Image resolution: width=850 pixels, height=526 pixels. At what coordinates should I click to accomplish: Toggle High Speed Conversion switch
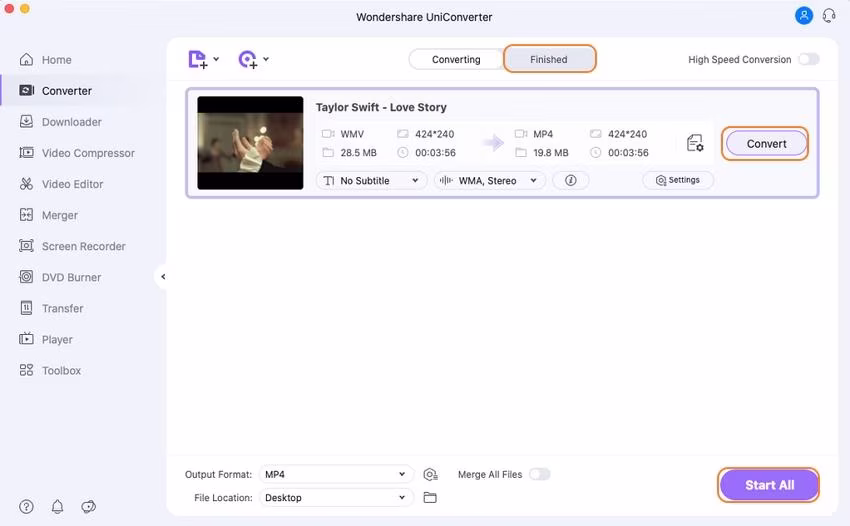tap(808, 60)
